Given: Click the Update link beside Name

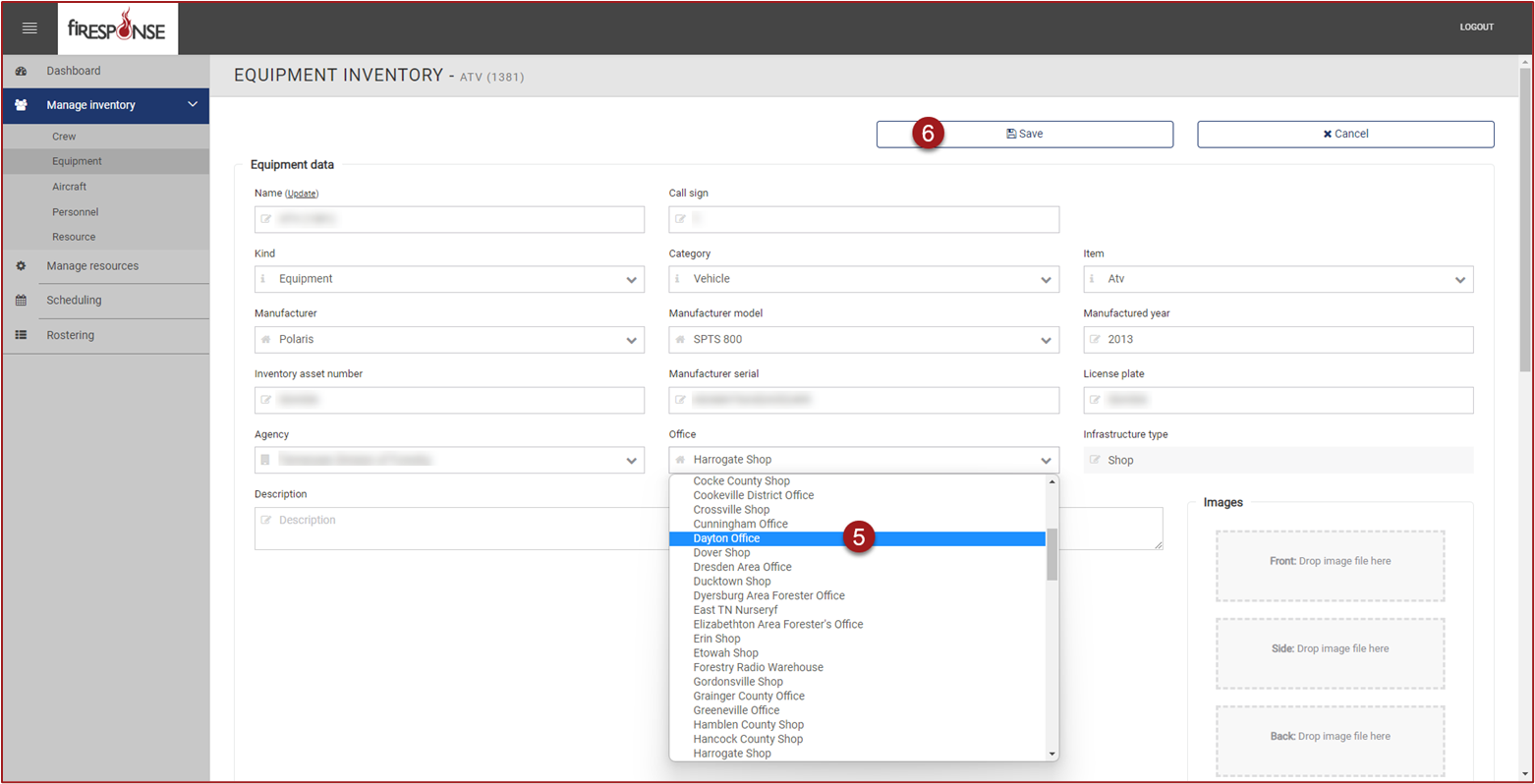Looking at the screenshot, I should 302,194.
